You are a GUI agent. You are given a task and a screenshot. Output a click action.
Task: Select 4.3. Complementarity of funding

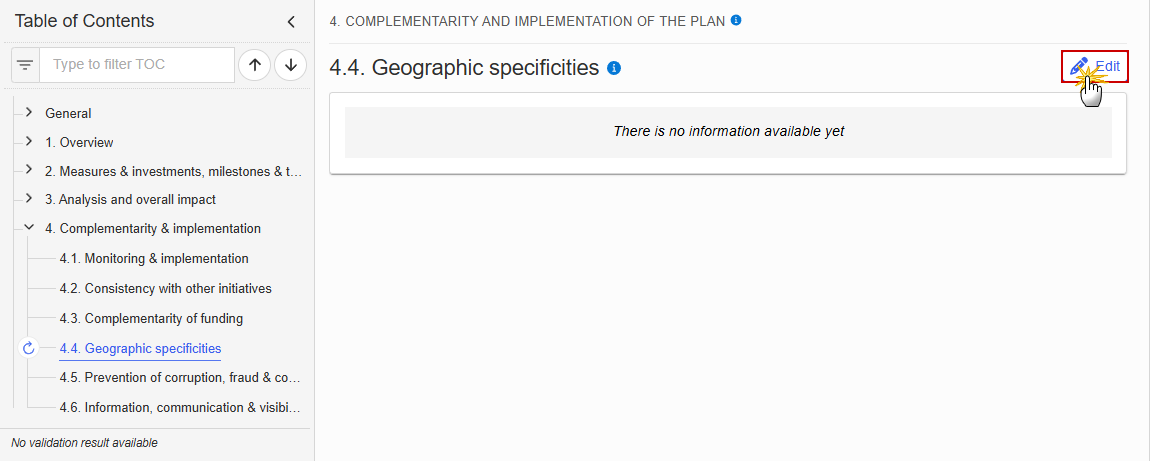click(151, 319)
